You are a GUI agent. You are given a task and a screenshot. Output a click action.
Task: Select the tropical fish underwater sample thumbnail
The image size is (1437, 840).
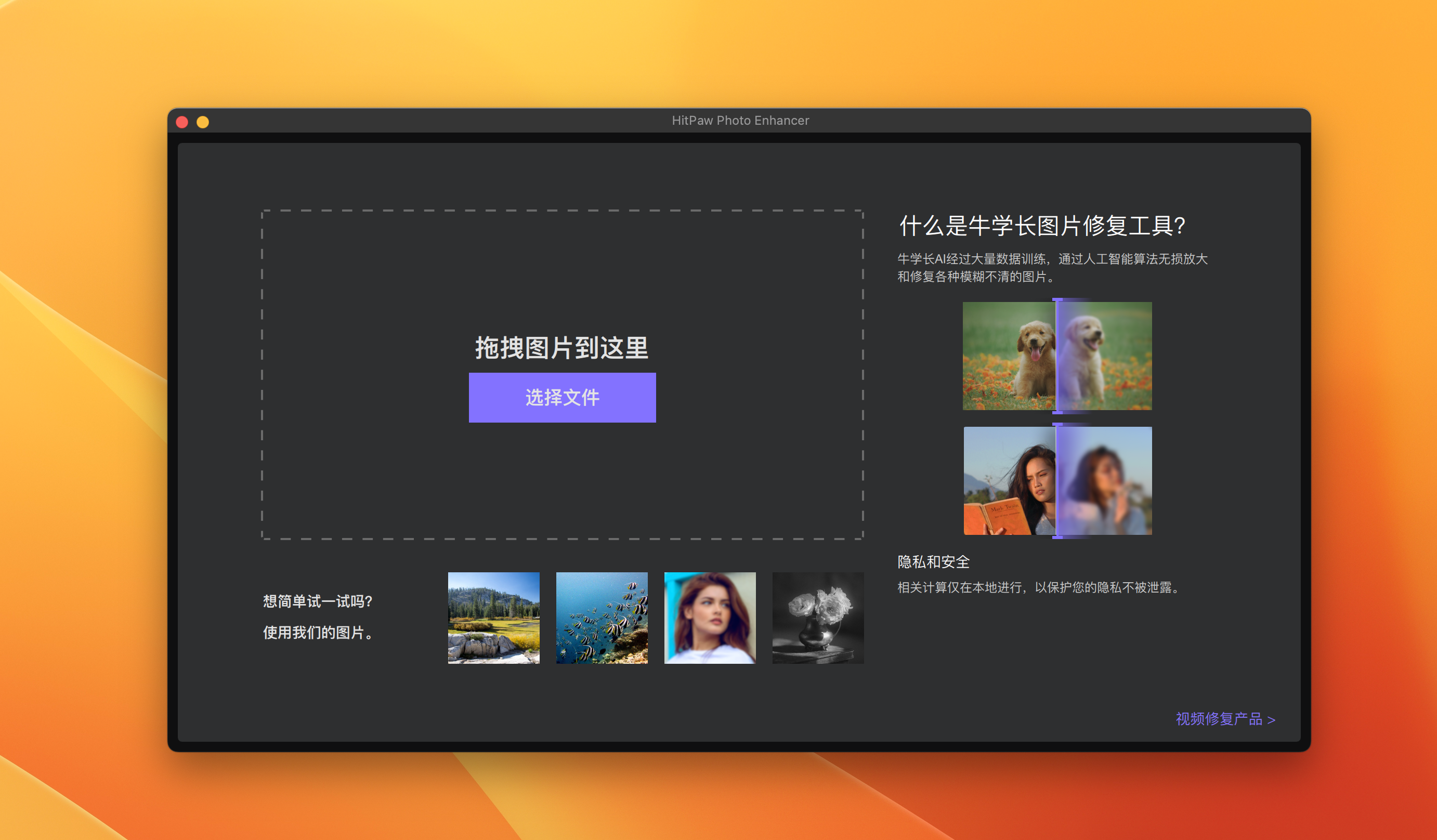click(x=602, y=618)
